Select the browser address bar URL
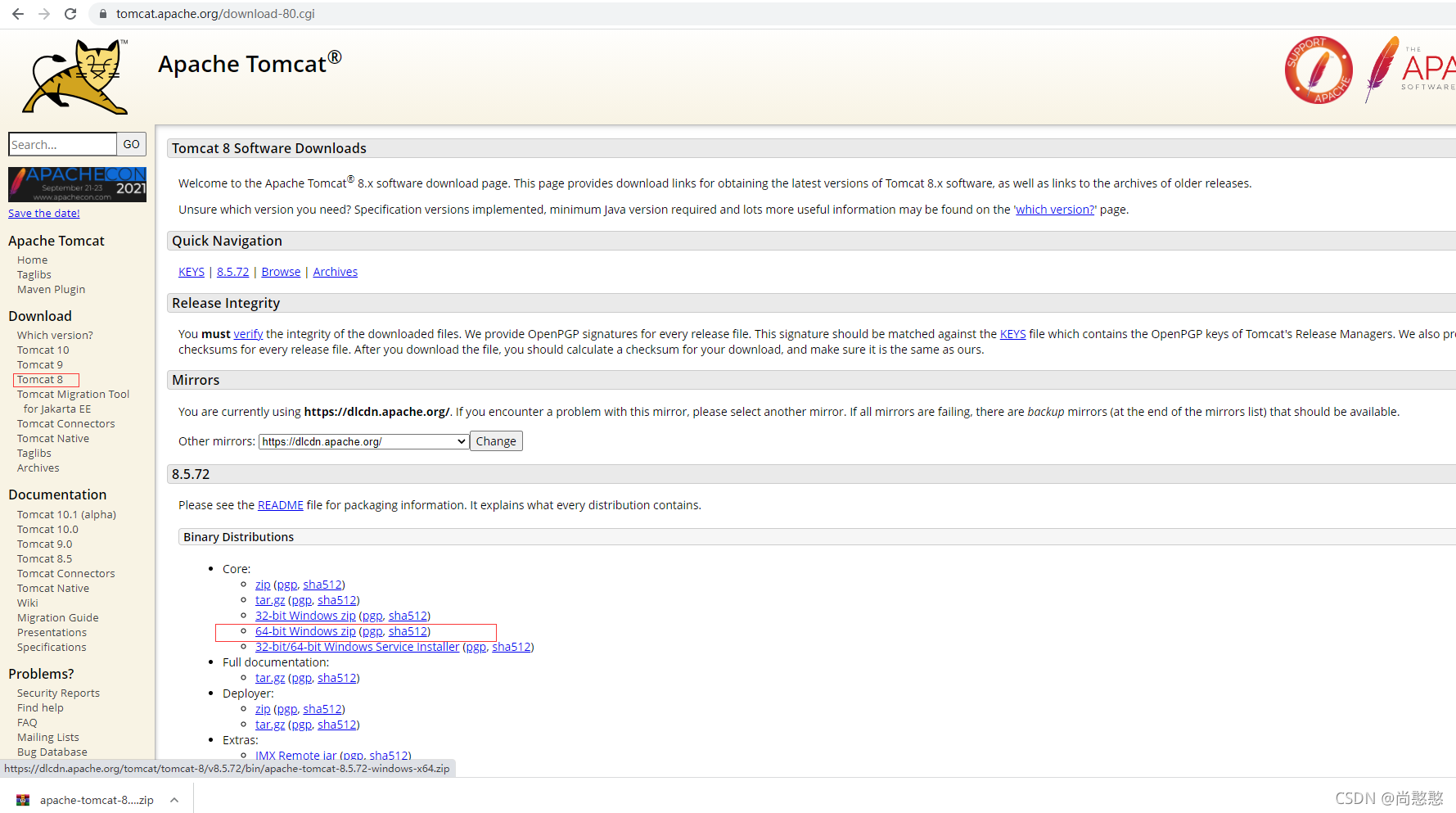The height and width of the screenshot is (813, 1456). point(215,14)
